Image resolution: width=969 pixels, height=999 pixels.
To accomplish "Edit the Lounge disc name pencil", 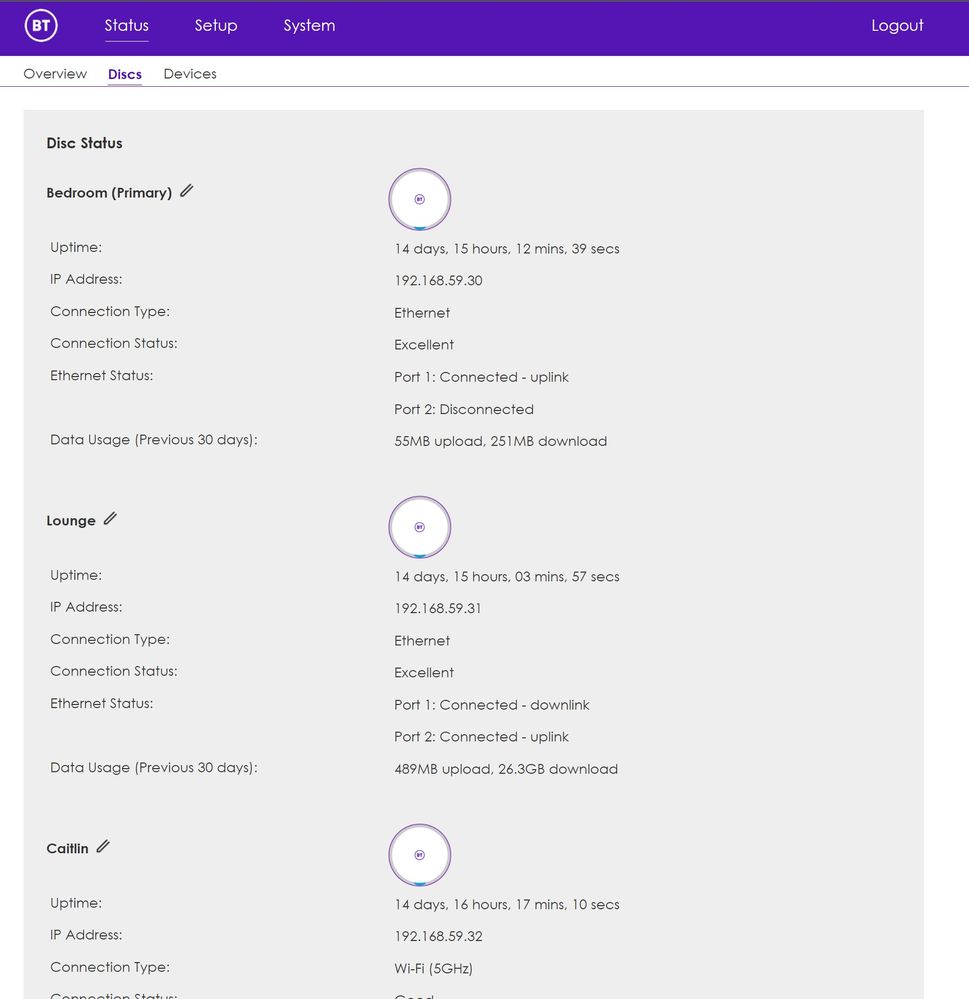I will pyautogui.click(x=110, y=519).
